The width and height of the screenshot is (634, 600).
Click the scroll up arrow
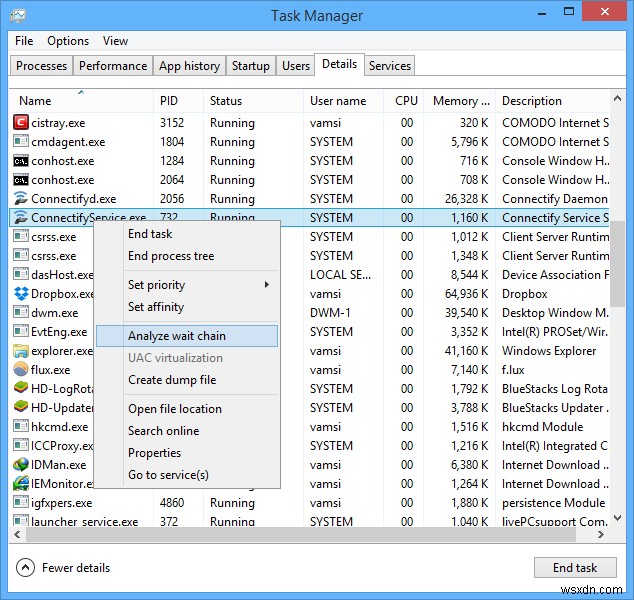[x=617, y=98]
